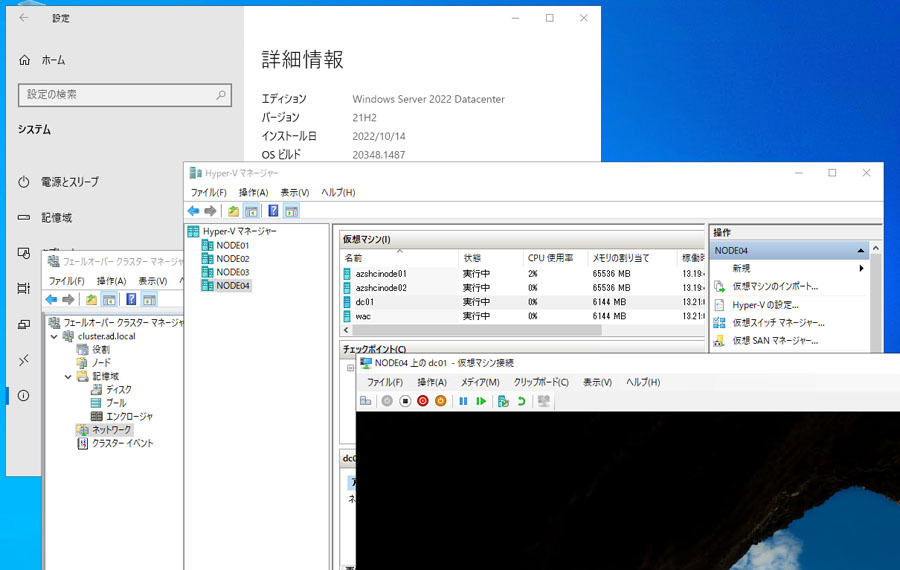
Task: Click the forward arrow in Failover Cluster Manager toolbar
Action: coord(68,300)
